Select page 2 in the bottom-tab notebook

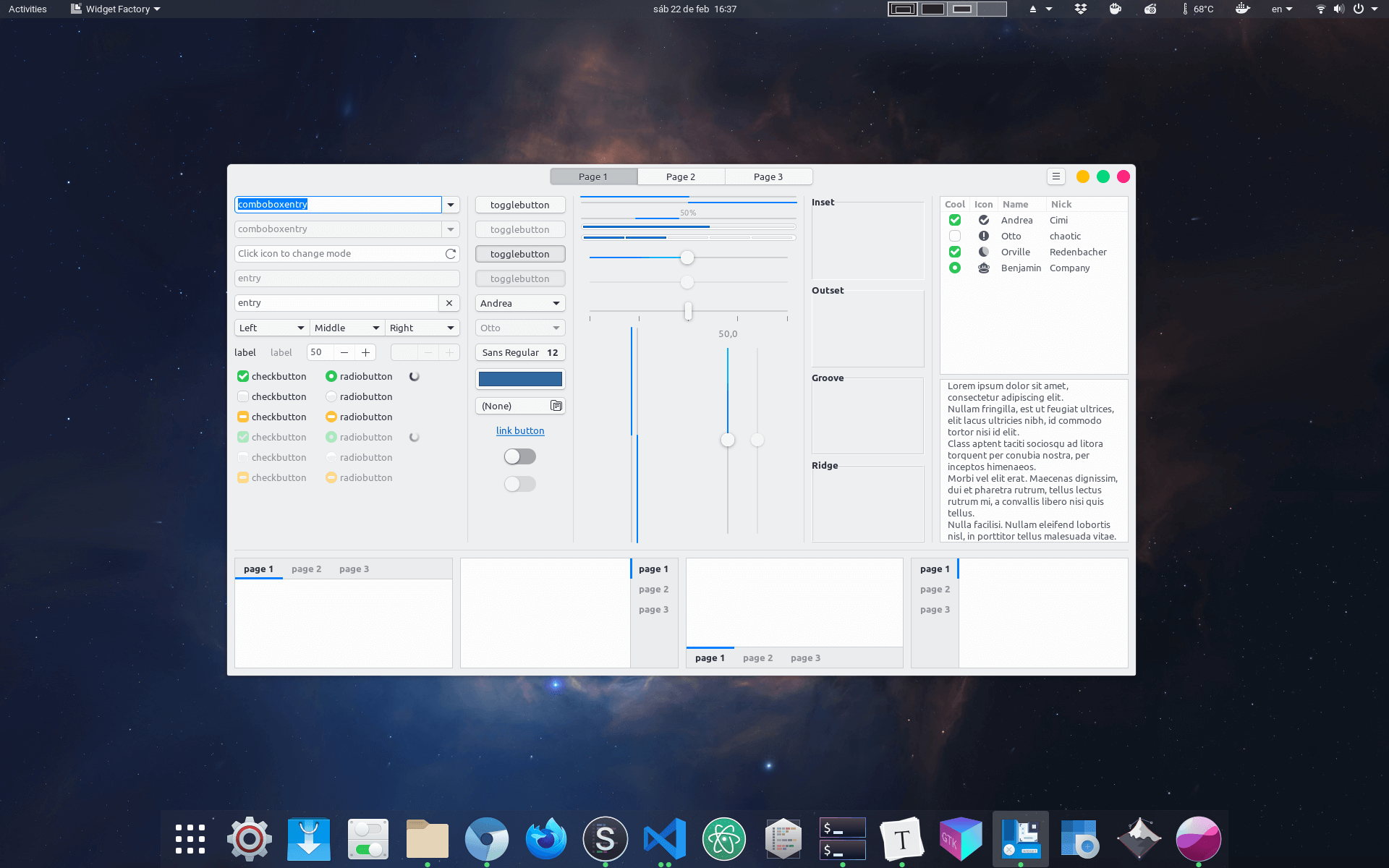click(x=758, y=658)
